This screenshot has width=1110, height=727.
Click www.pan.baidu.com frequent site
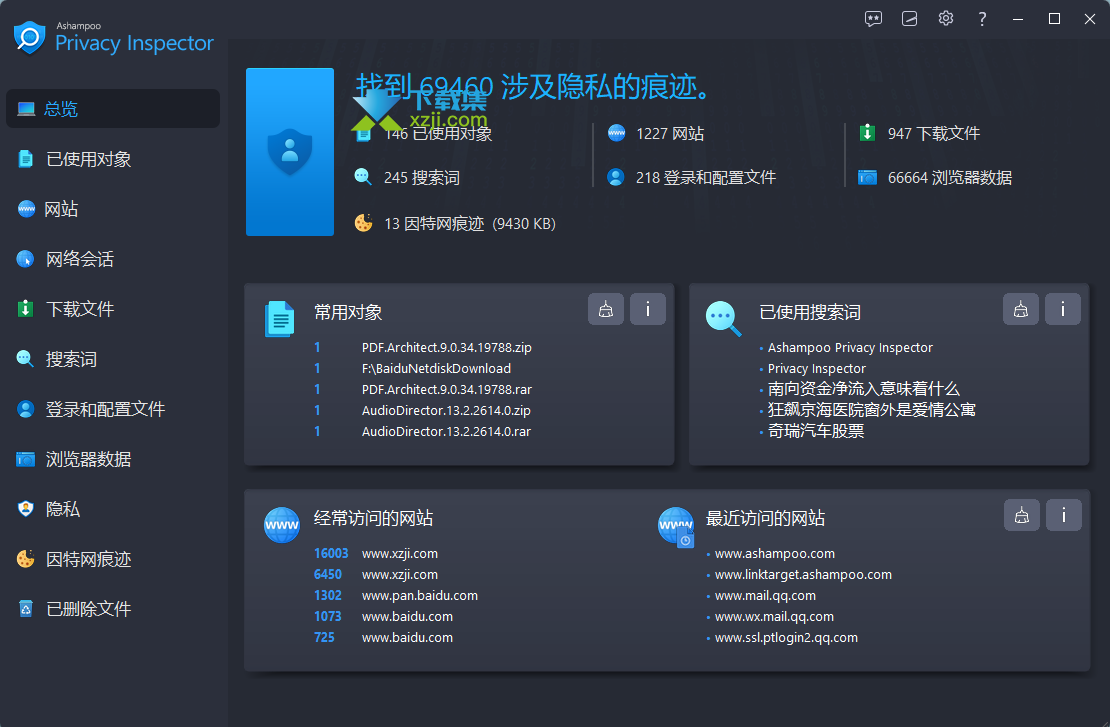click(420, 595)
